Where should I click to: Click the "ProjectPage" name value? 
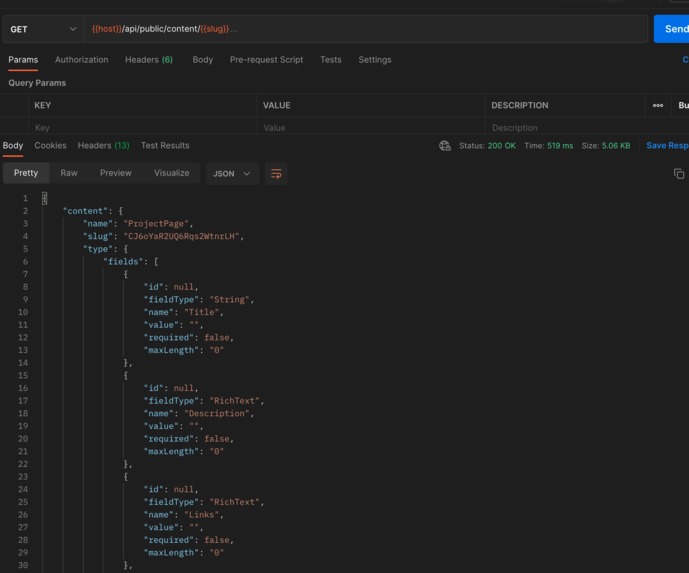[156, 224]
